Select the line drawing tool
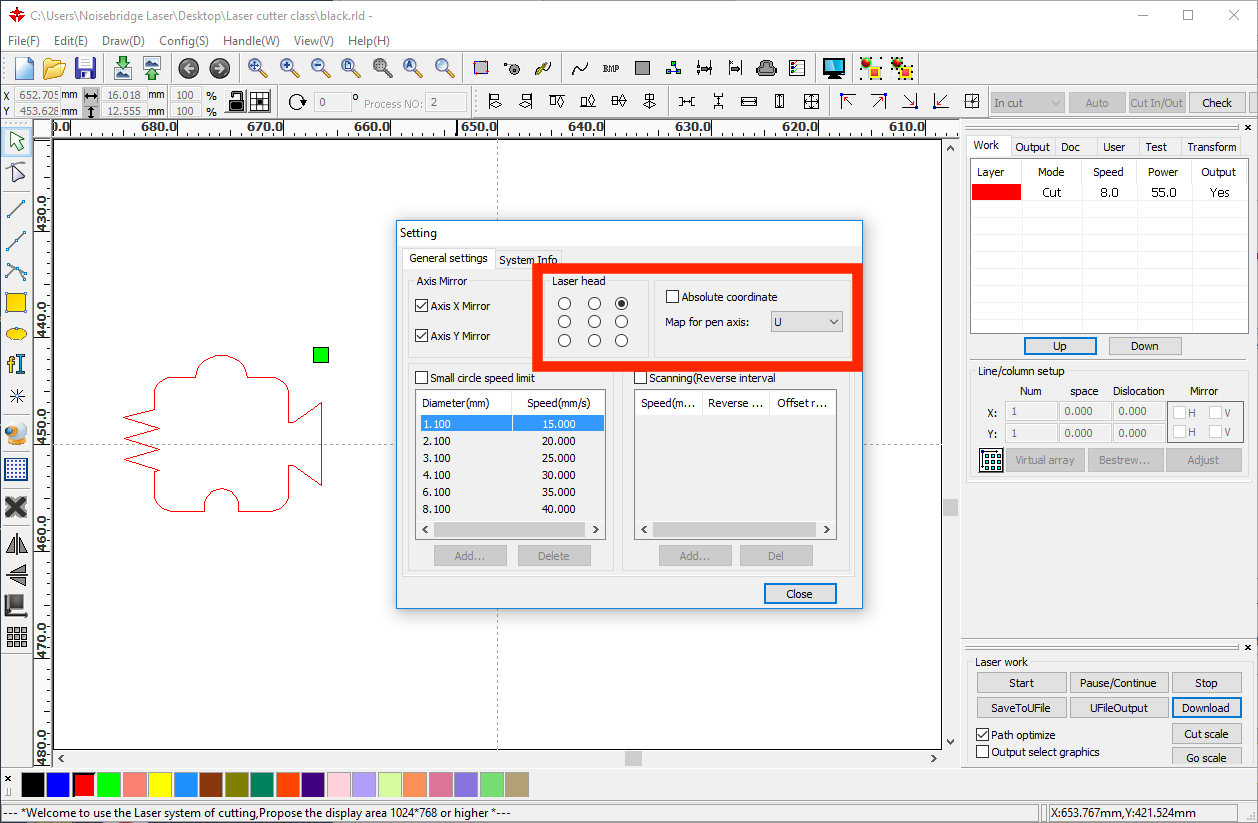1258x823 pixels. pos(16,209)
